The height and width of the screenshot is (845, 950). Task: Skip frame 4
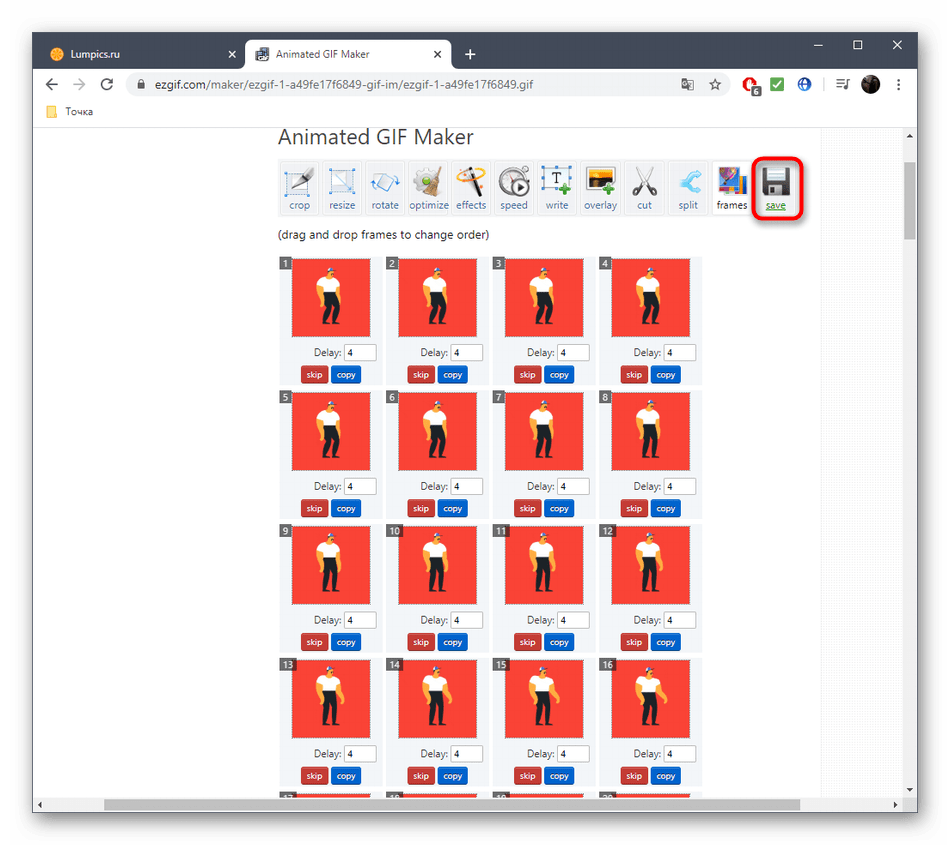634,375
